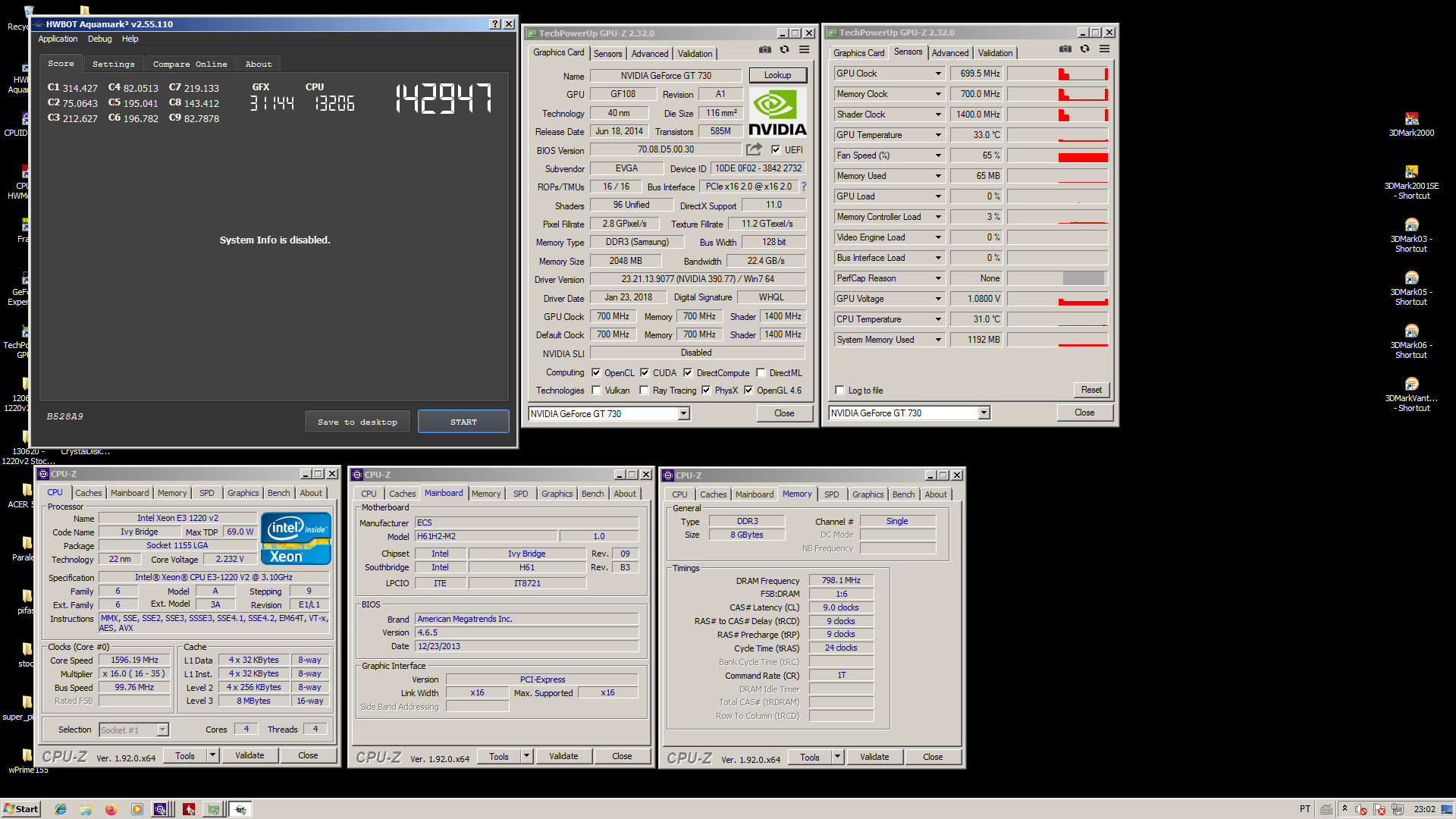Open the 3DMark2001SE shortcut icon
This screenshot has height=819, width=1456.
tap(1411, 182)
